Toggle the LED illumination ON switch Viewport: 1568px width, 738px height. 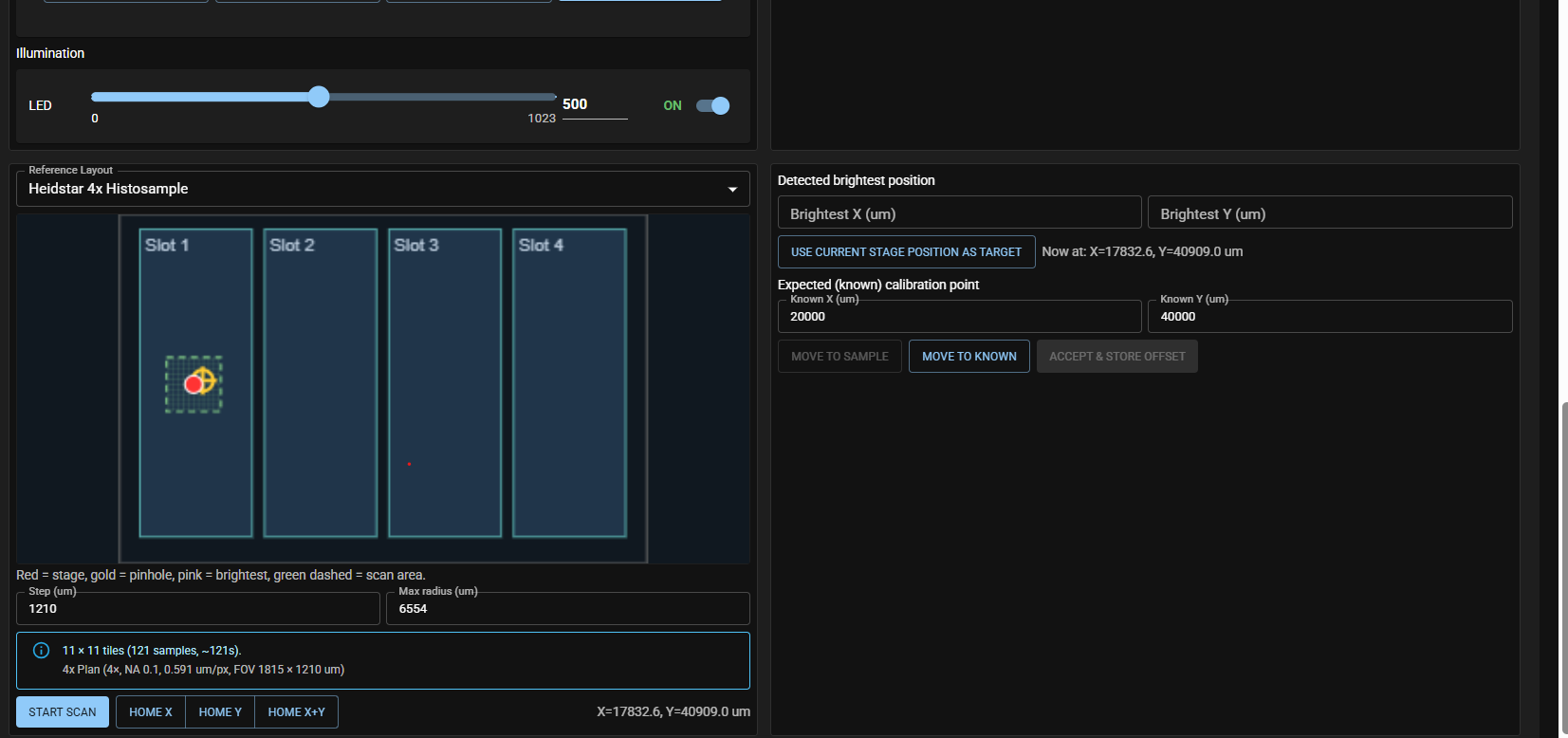pyautogui.click(x=712, y=105)
